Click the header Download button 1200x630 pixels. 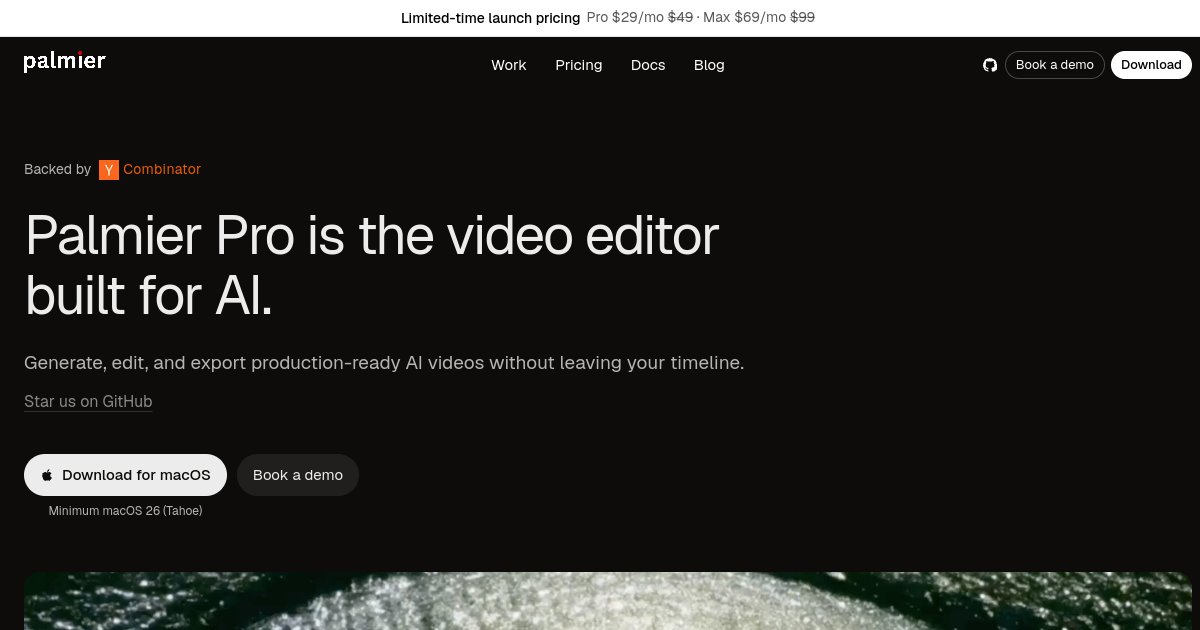tap(1151, 65)
